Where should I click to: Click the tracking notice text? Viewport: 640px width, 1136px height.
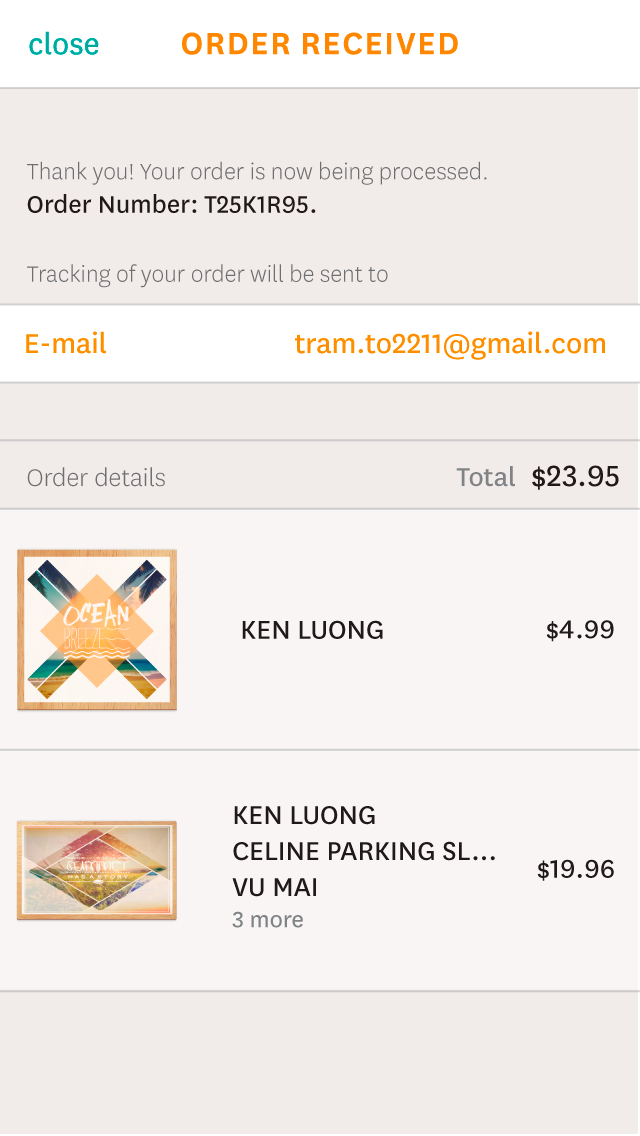point(207,274)
